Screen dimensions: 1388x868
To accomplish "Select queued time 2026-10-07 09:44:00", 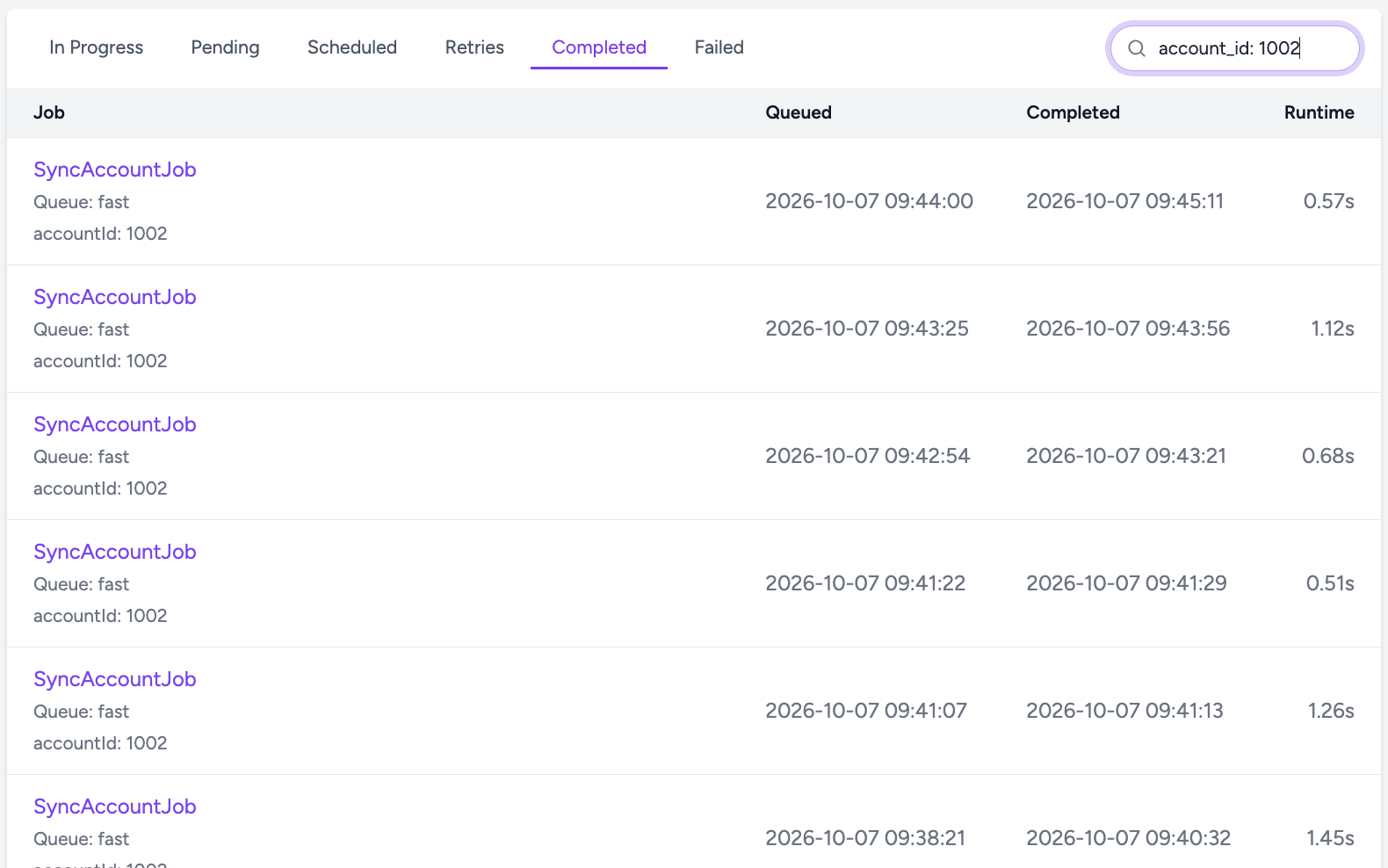I will coord(869,201).
